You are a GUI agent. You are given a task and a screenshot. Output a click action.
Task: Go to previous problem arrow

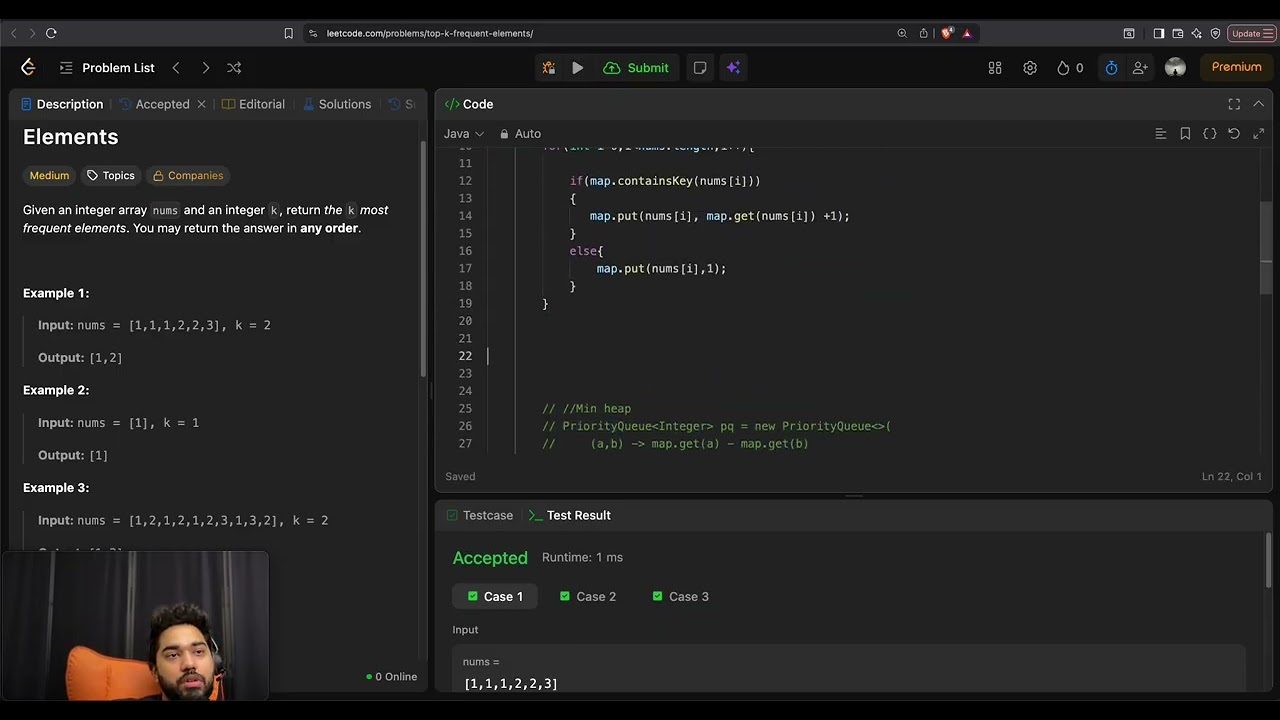pyautogui.click(x=176, y=68)
